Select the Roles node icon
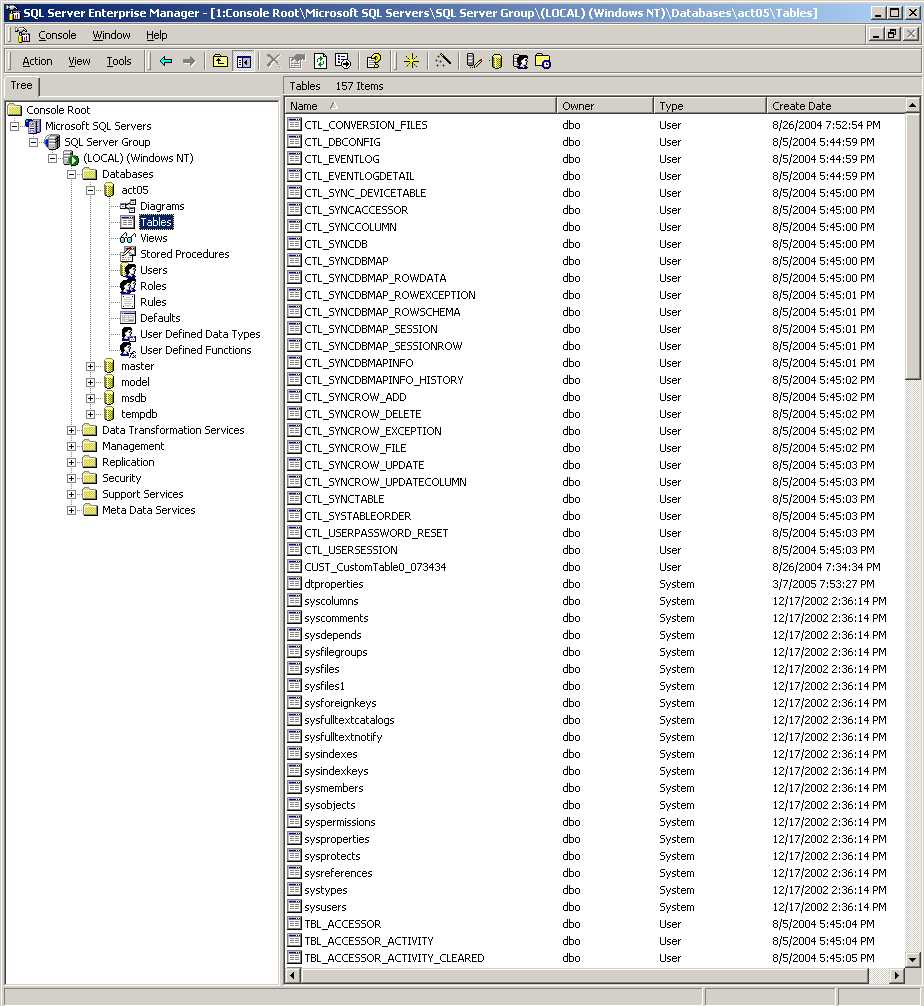924x1006 pixels. click(128, 286)
